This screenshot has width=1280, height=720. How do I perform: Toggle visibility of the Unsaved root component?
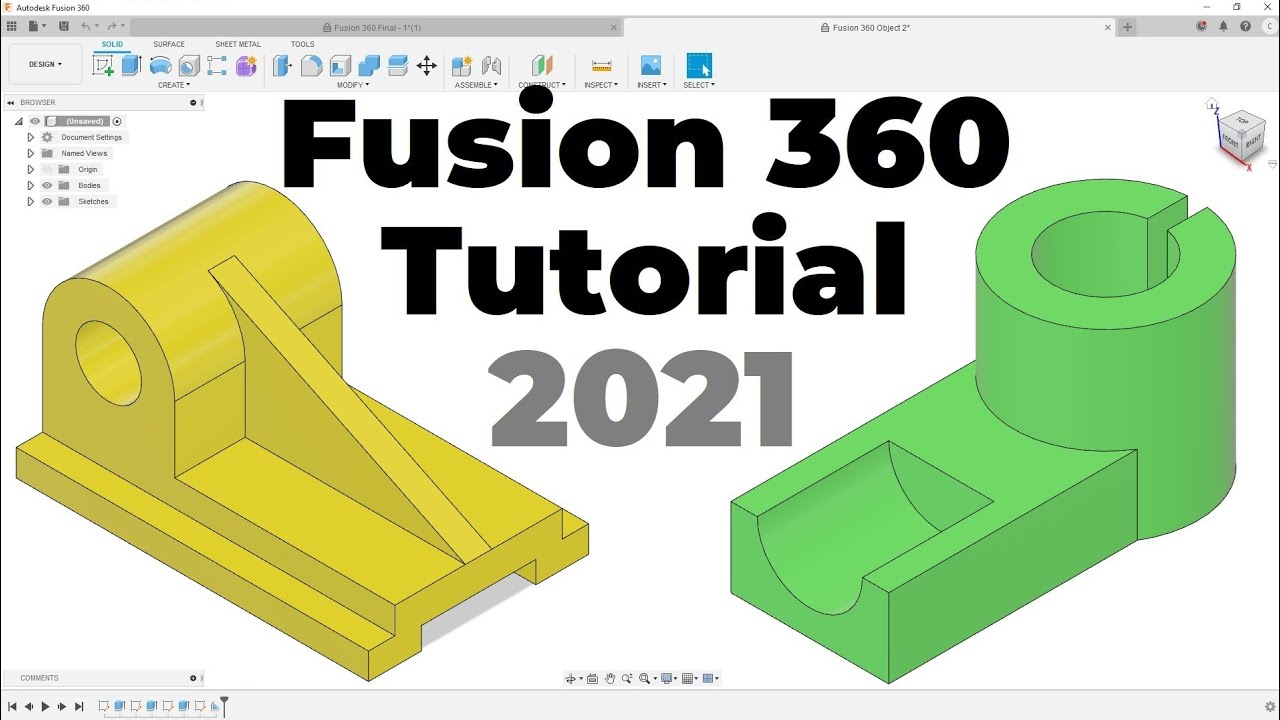click(35, 121)
